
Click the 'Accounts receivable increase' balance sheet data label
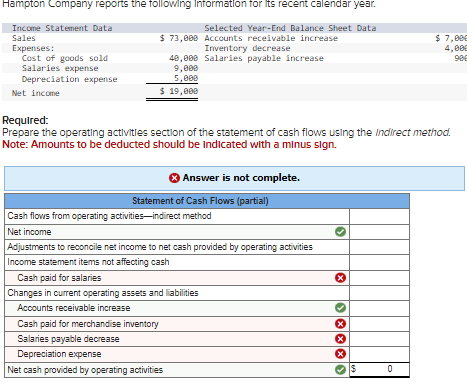click(271, 38)
